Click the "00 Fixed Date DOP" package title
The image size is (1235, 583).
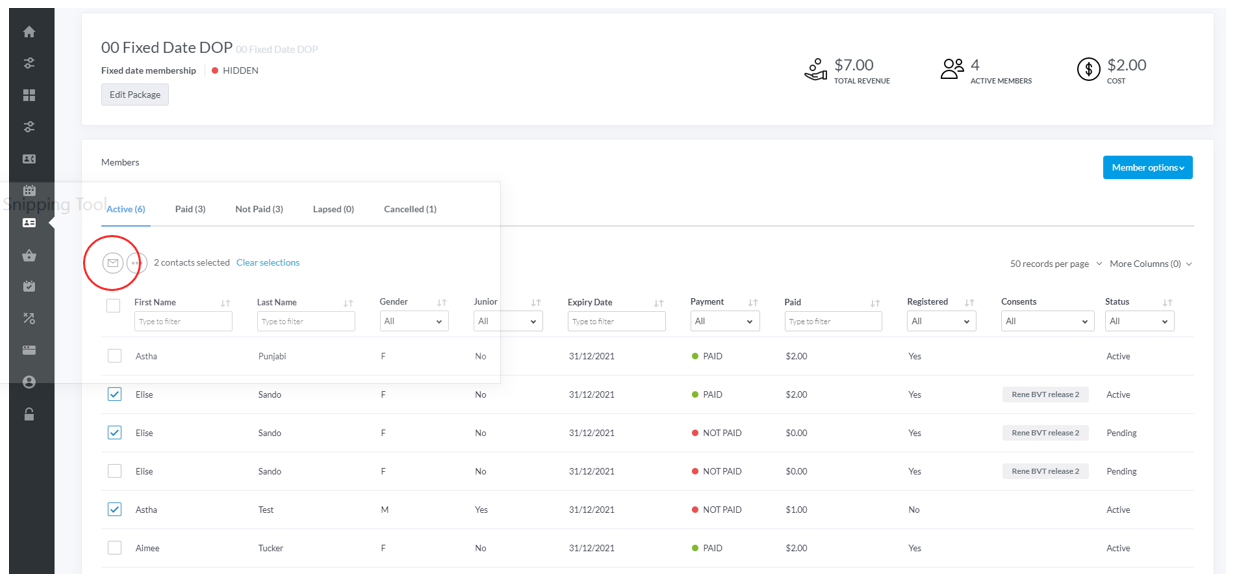[x=167, y=47]
